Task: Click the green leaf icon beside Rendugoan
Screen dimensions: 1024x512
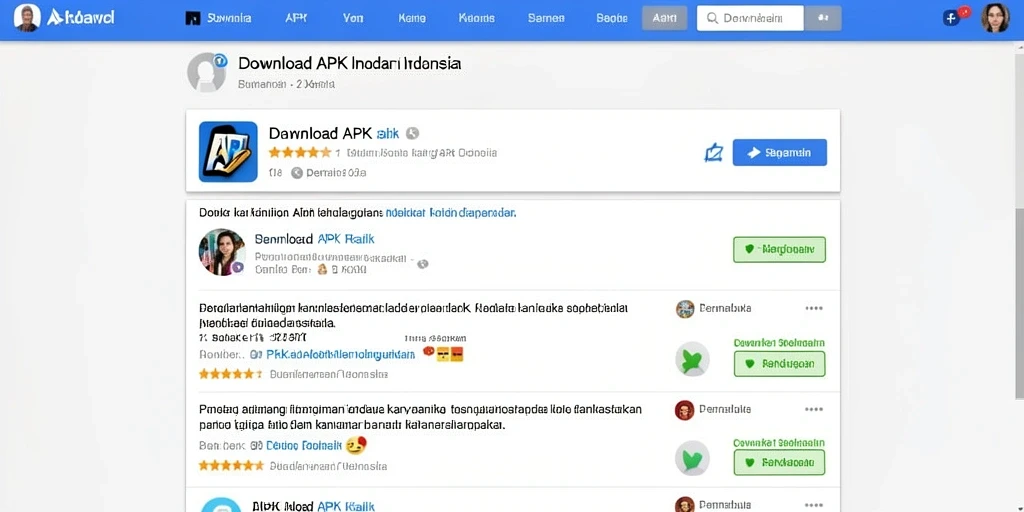Action: [x=692, y=359]
